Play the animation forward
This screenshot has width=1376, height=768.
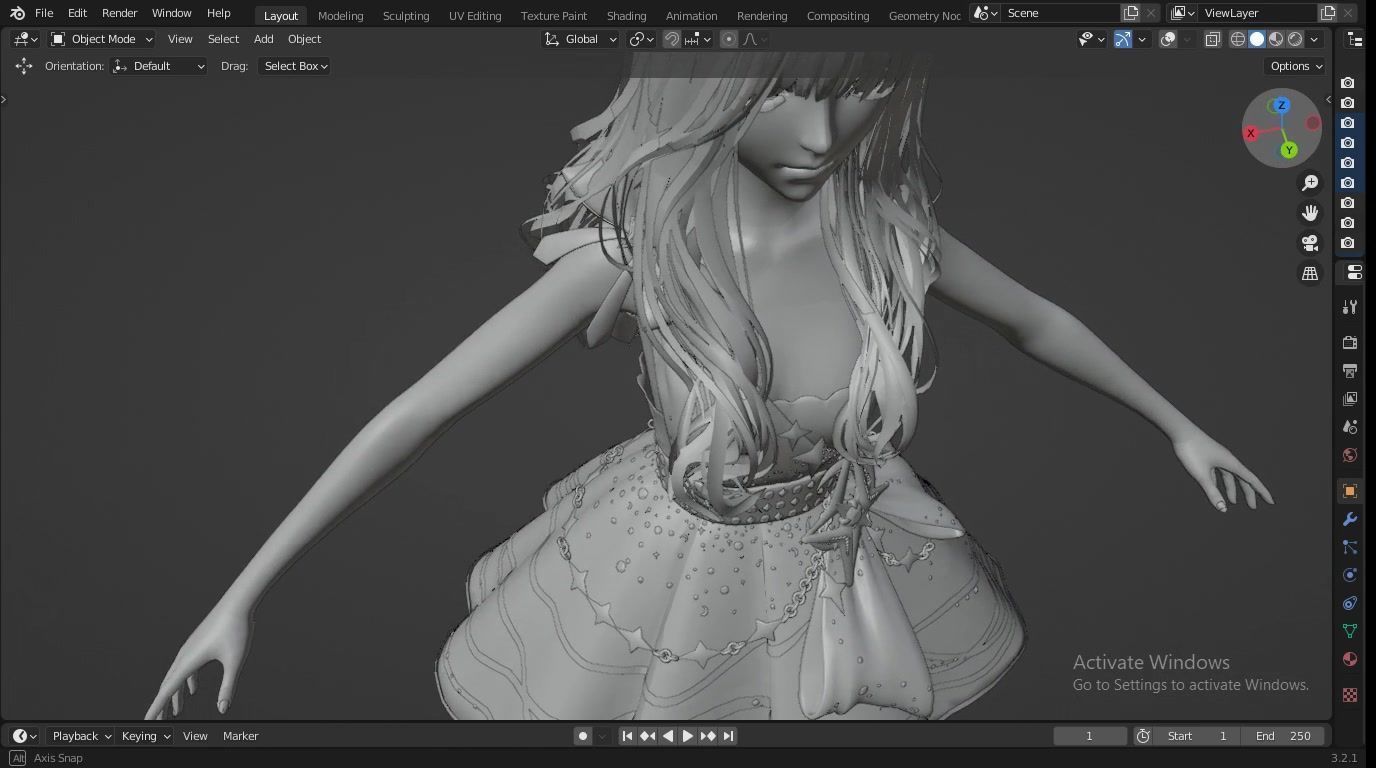click(688, 736)
